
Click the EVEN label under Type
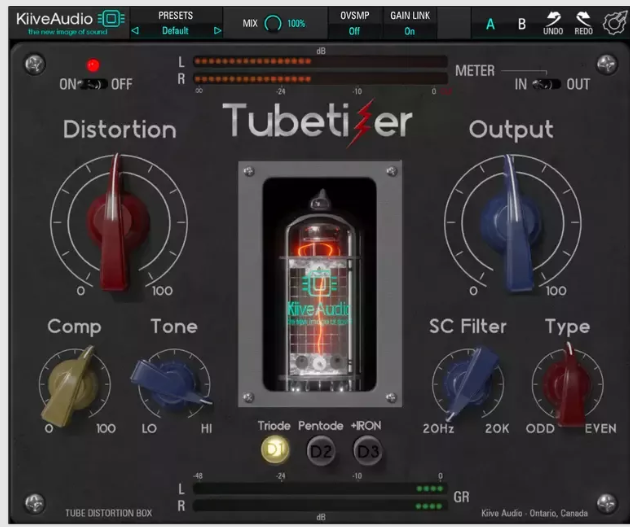[601, 429]
